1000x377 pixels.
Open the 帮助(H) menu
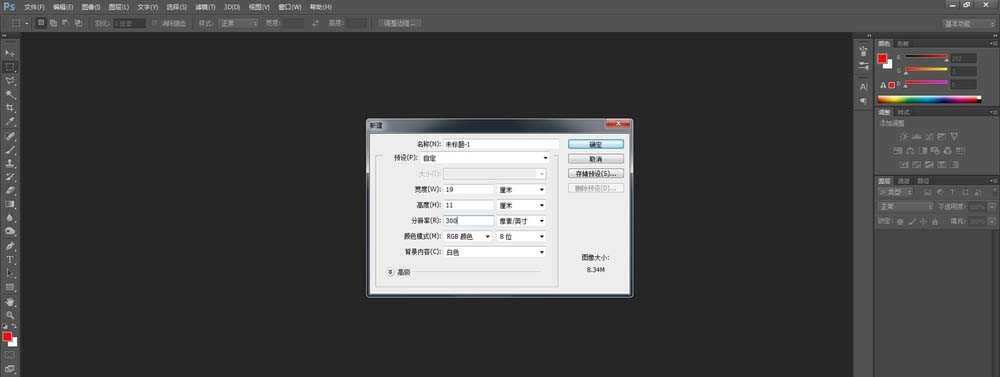tap(320, 7)
